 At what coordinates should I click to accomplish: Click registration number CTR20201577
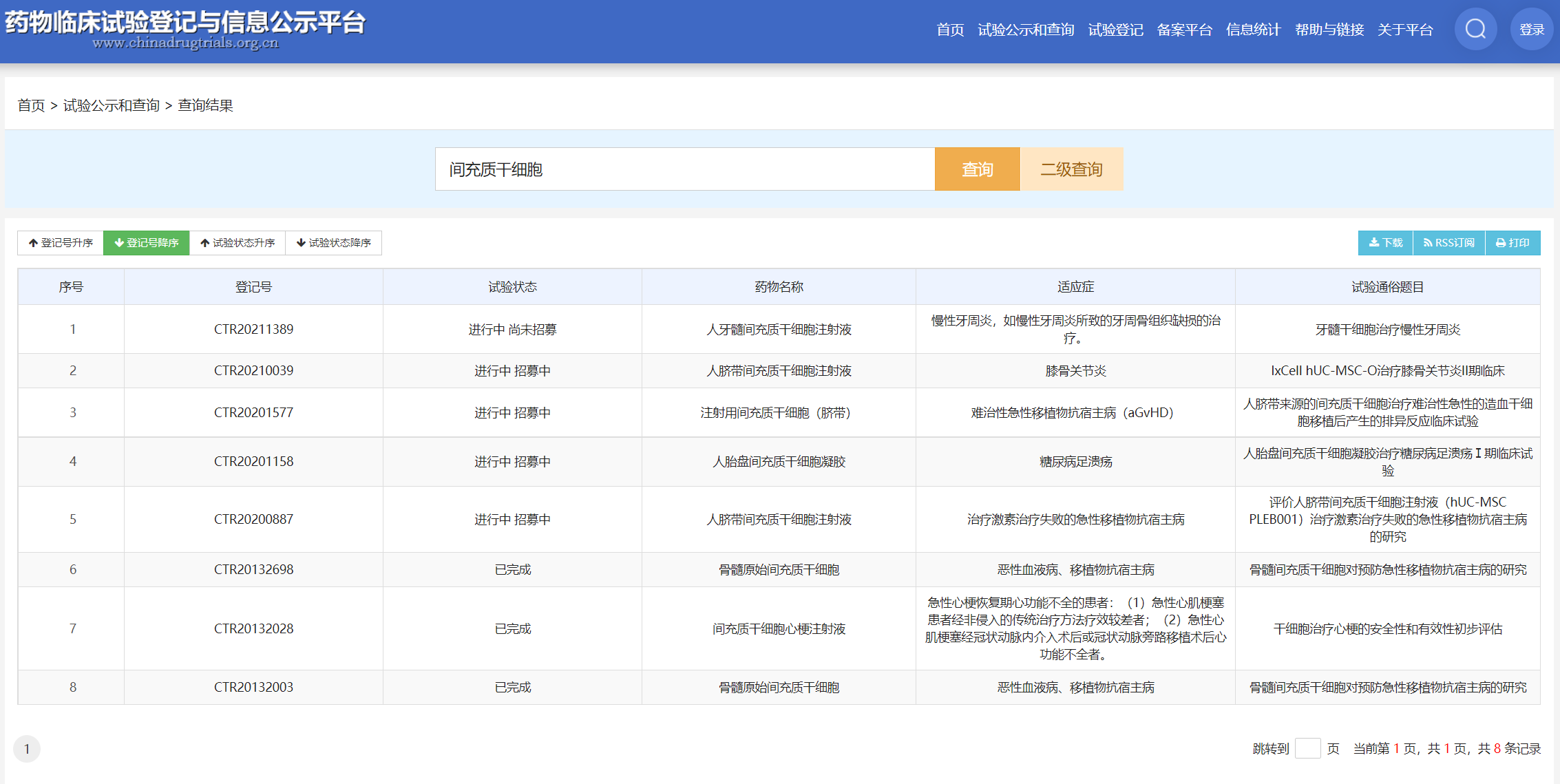253,412
